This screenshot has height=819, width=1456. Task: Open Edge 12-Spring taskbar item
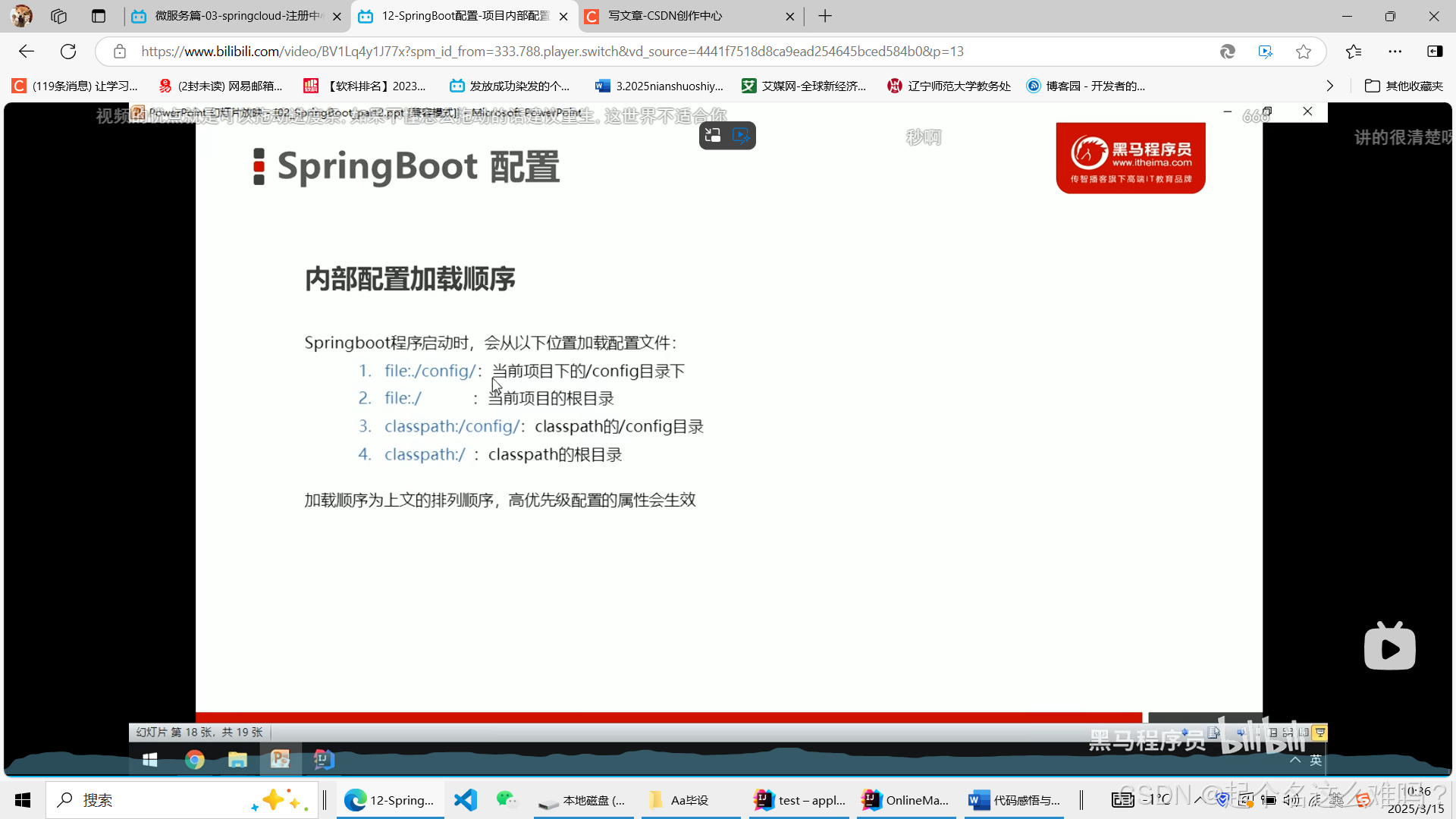(390, 800)
